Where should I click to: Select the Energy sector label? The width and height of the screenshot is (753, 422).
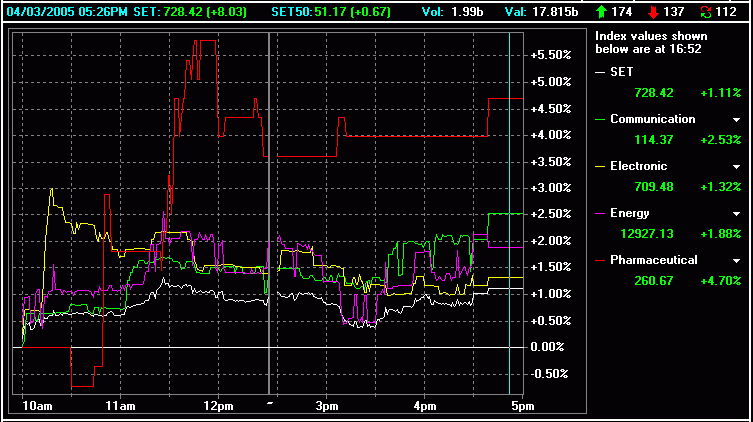[x=630, y=213]
